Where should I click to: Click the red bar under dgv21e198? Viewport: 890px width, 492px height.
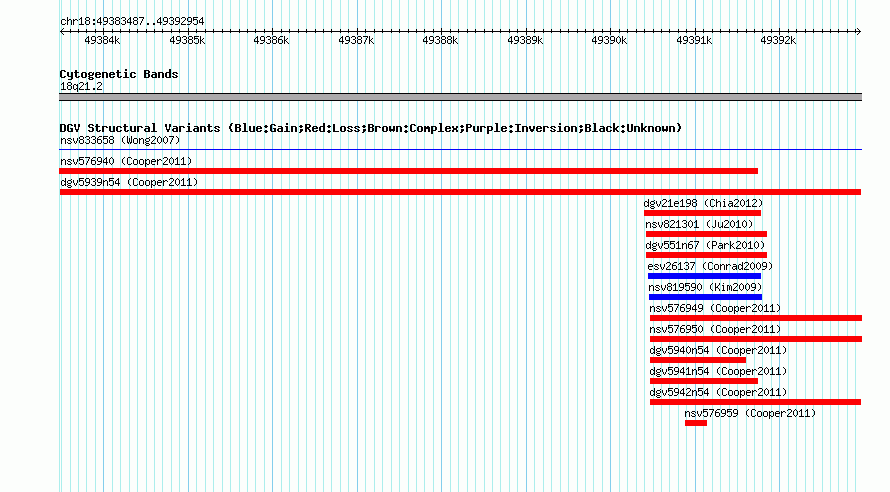703,213
